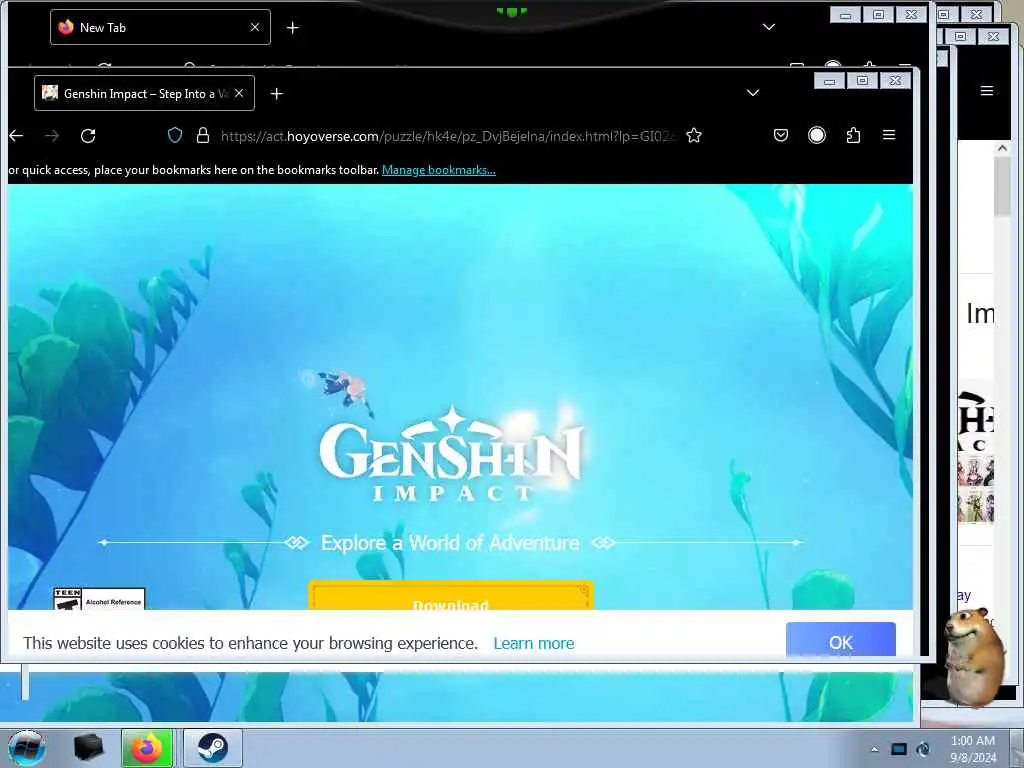Close the Genshin Impact tab
Screen dimensions: 1024x768
click(239, 93)
